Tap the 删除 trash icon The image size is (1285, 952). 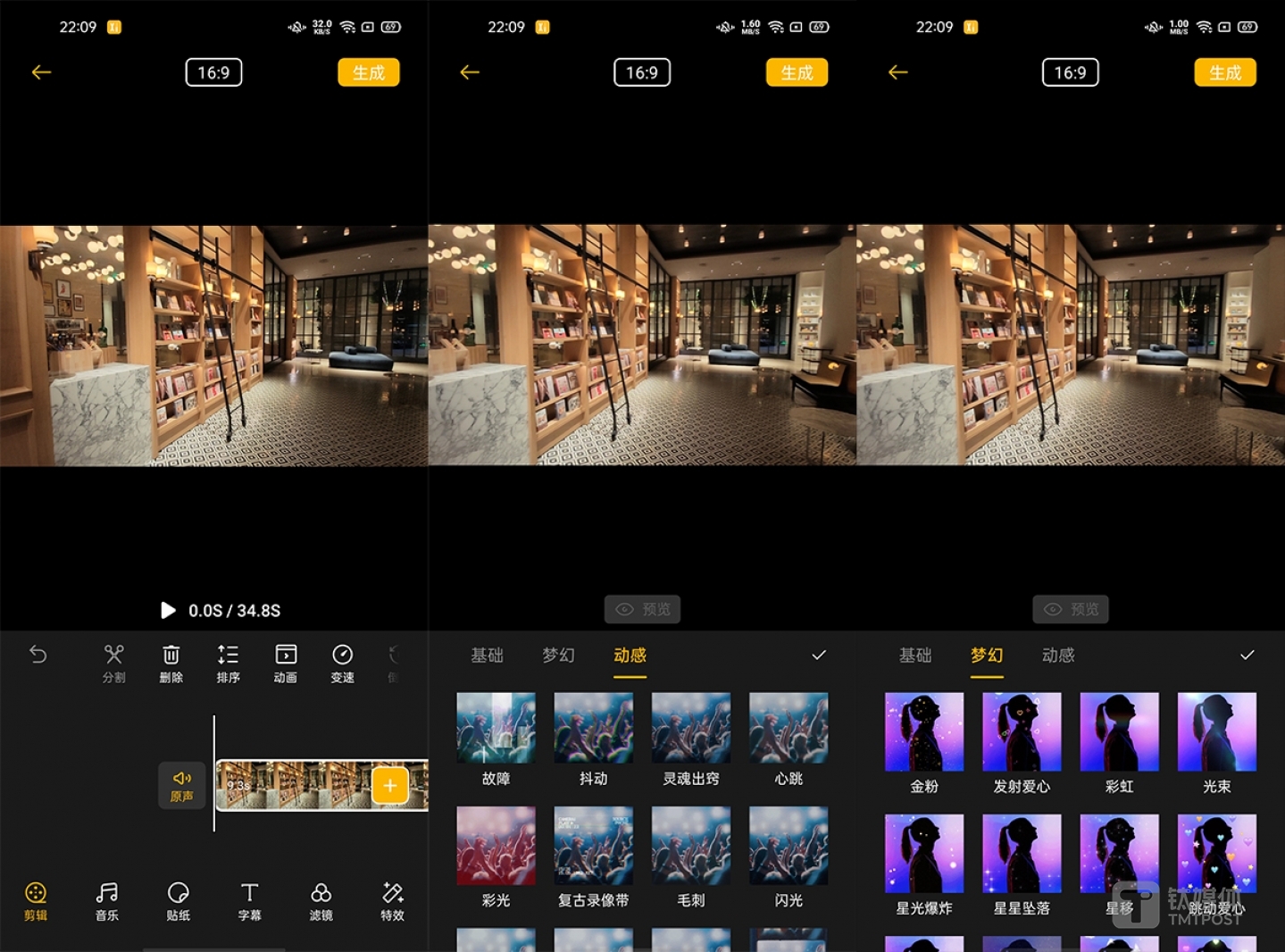pos(171,664)
